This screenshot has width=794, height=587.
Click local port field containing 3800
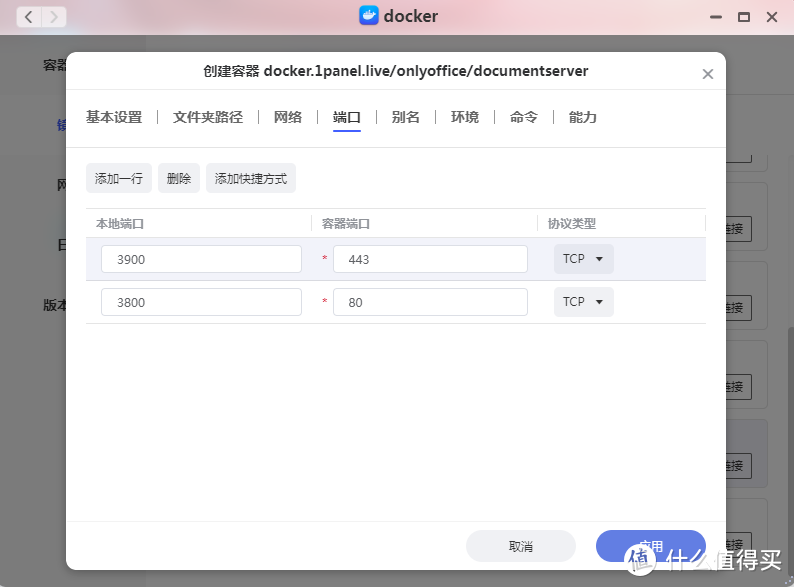[201, 302]
